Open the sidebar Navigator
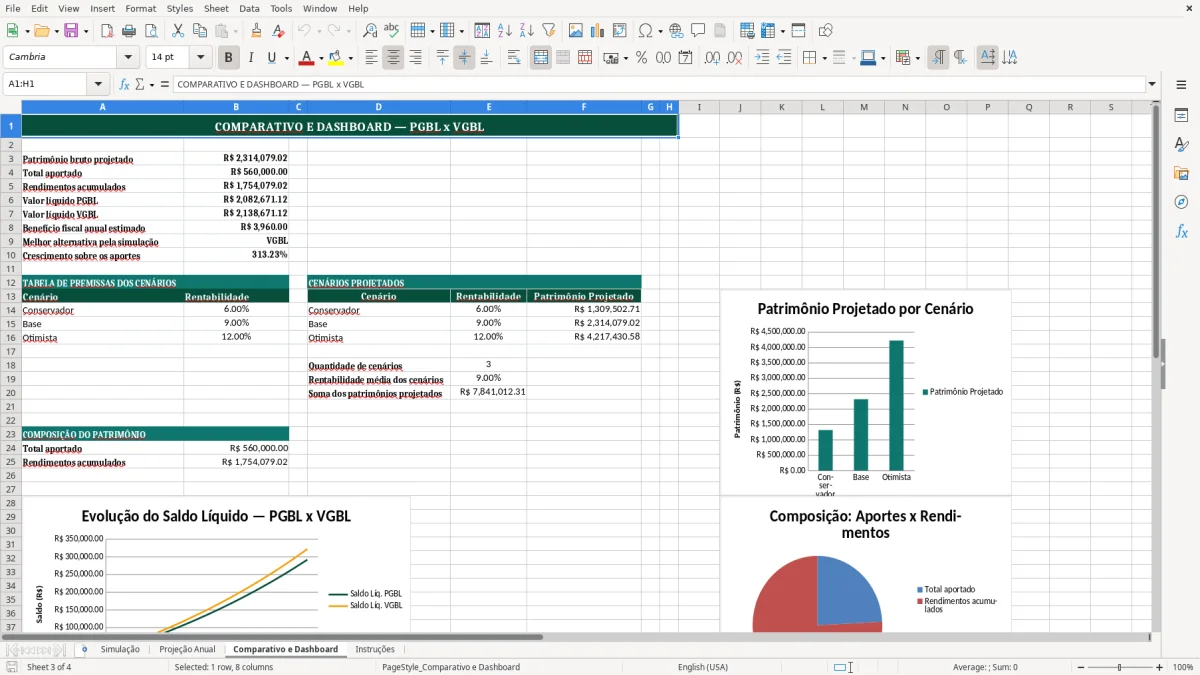 coord(1181,202)
